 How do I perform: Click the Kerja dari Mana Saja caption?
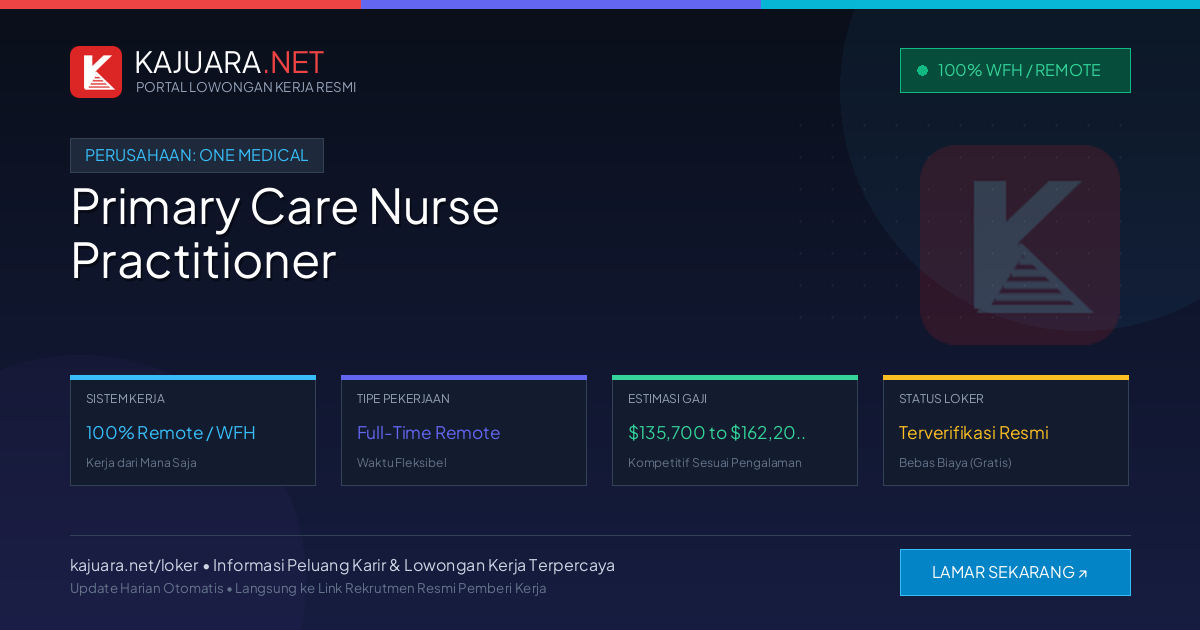[x=141, y=463]
